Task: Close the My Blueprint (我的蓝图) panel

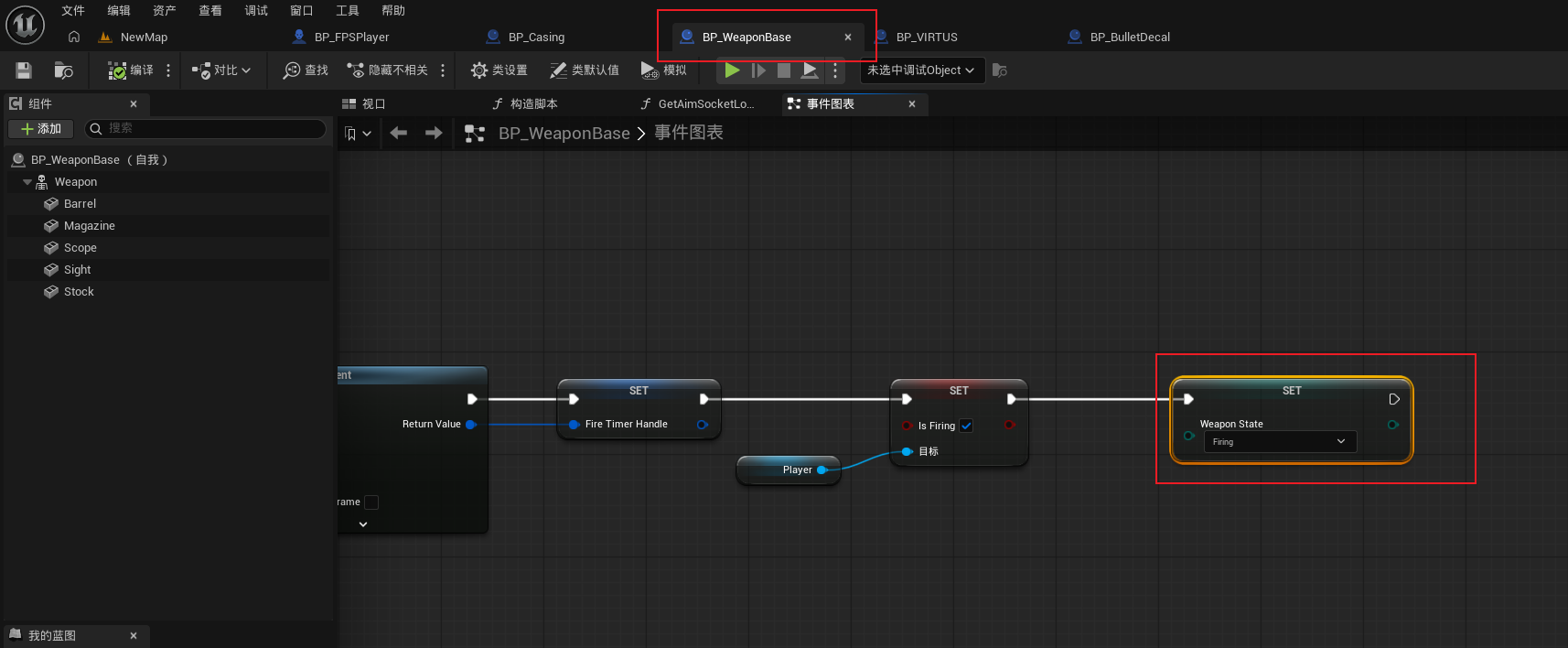Action: tap(134, 636)
